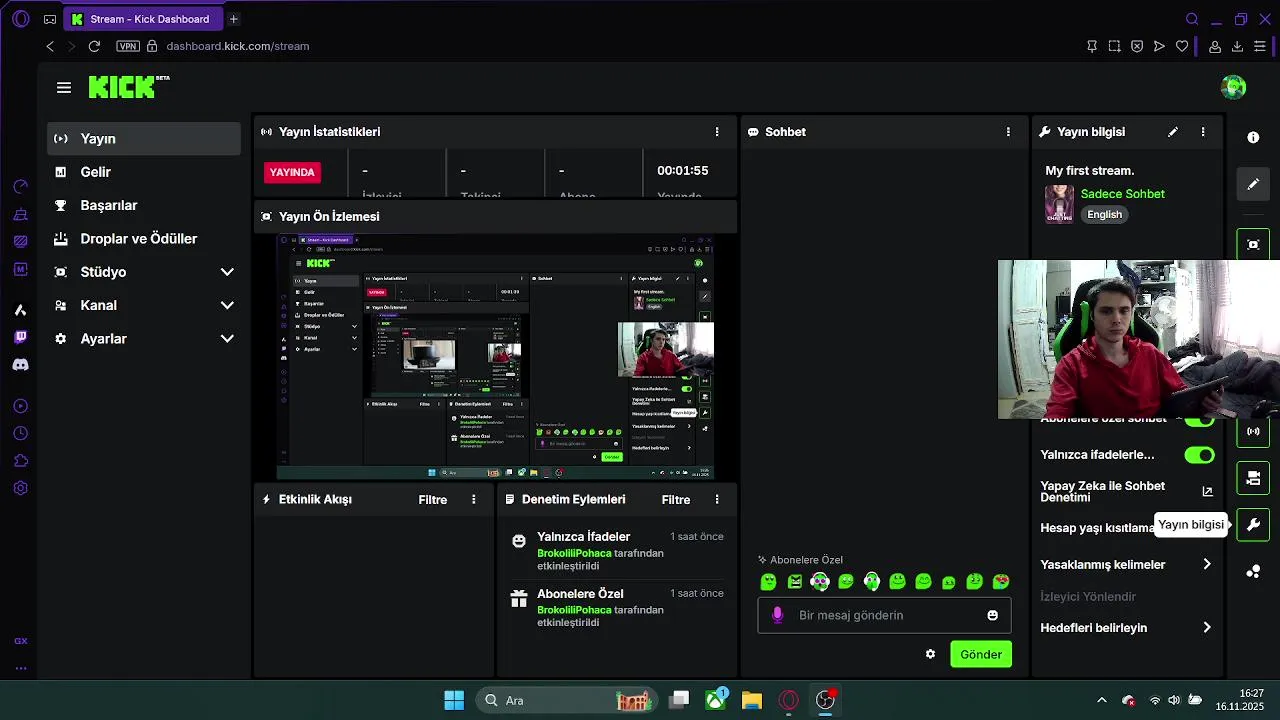Viewport: 1280px width, 720px height.
Task: Open Opera sidebar history clock icon
Action: coord(20,433)
